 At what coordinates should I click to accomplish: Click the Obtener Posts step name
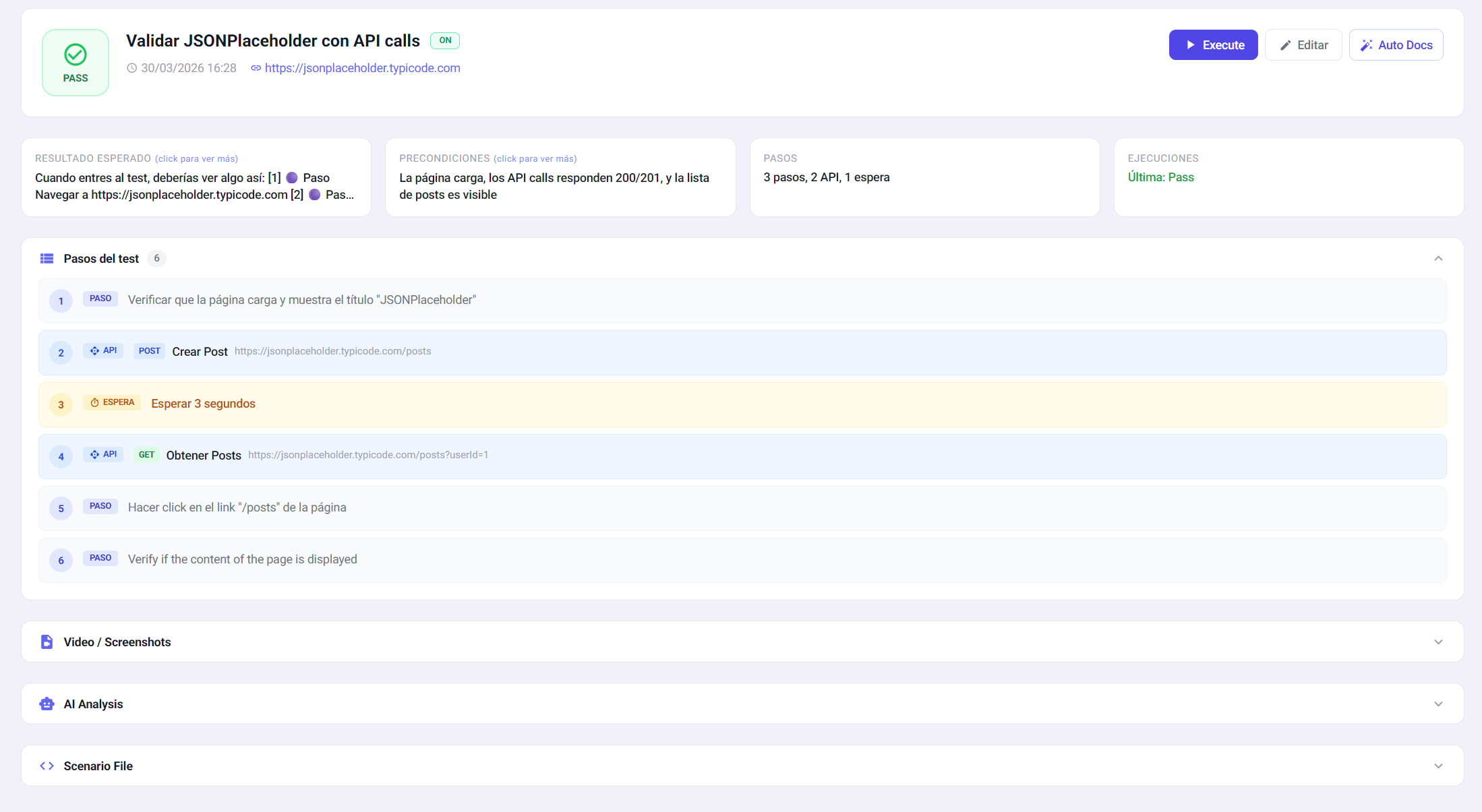point(204,456)
